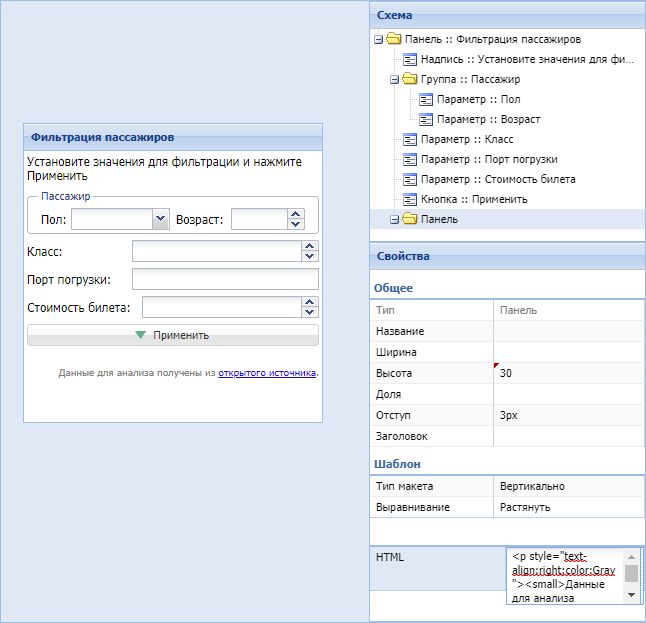Click the icon beside Кнопка :: Применить
The height and width of the screenshot is (623, 646).
tap(410, 200)
